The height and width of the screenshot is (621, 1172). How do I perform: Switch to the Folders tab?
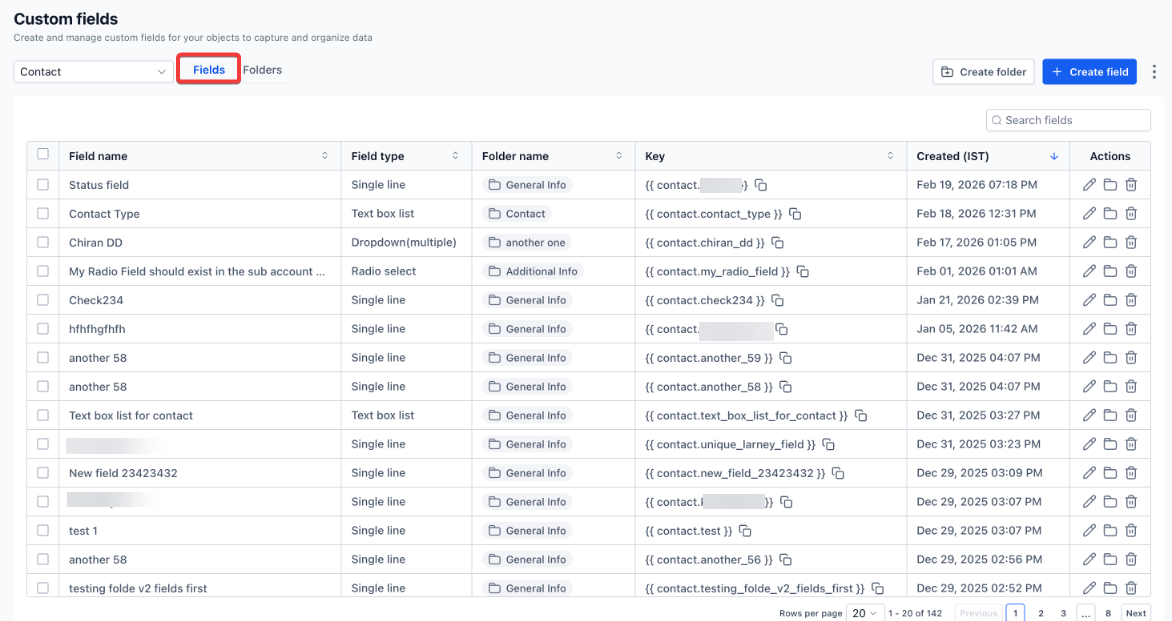(x=263, y=70)
